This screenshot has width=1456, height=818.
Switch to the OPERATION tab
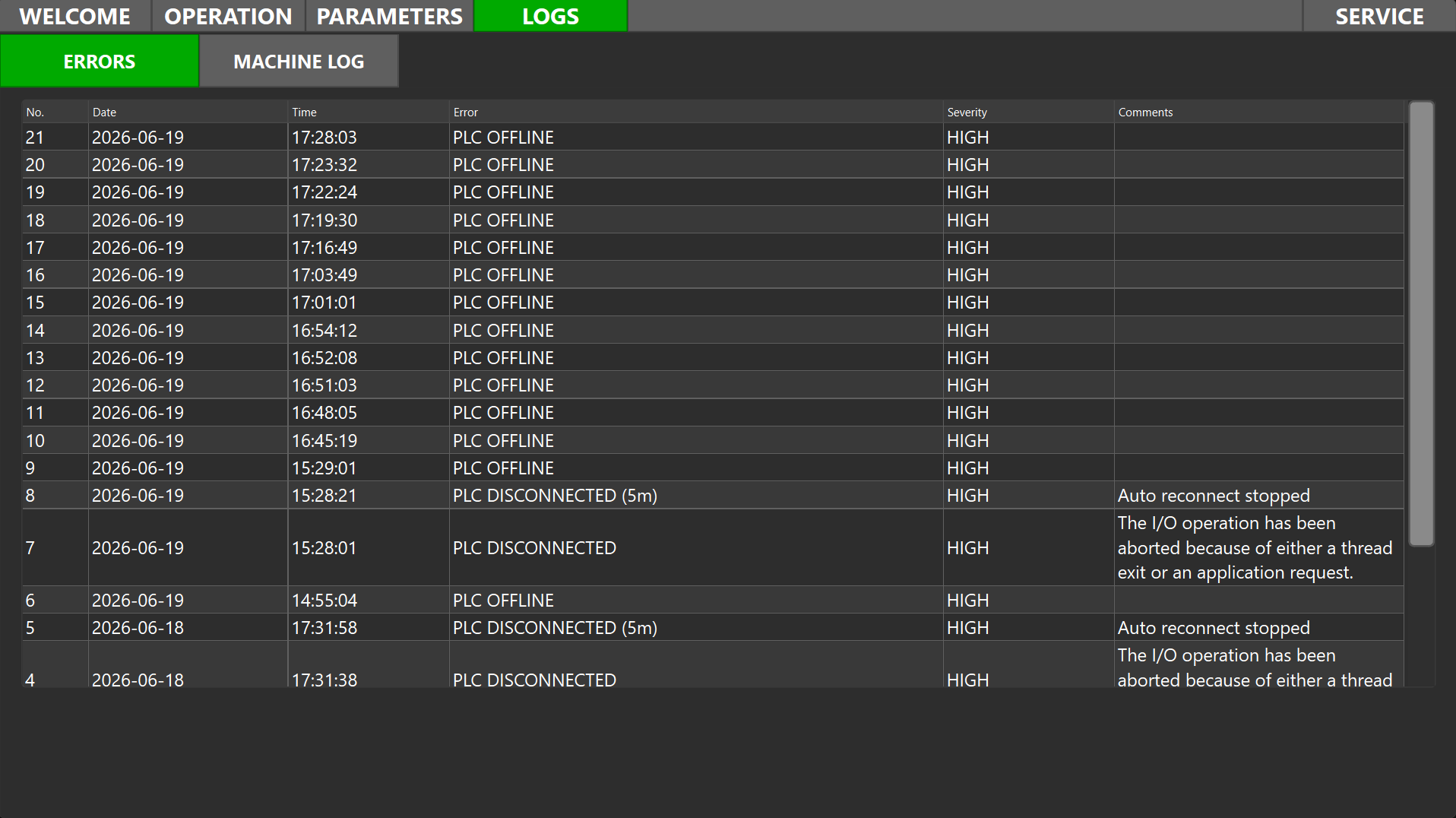(228, 16)
